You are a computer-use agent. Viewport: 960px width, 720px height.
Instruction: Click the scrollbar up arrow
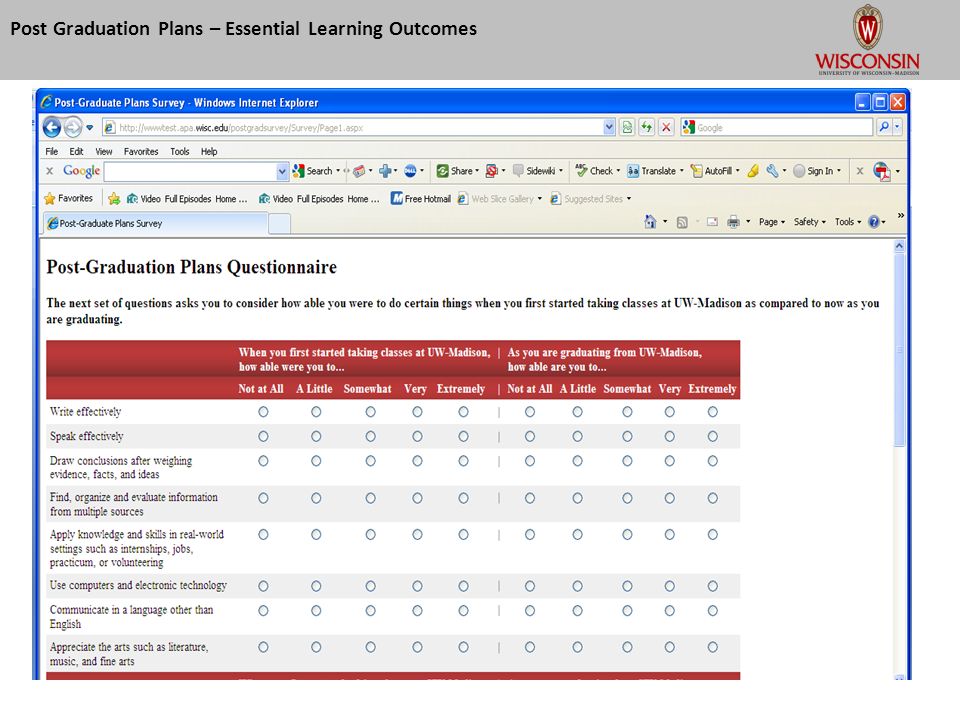(899, 246)
